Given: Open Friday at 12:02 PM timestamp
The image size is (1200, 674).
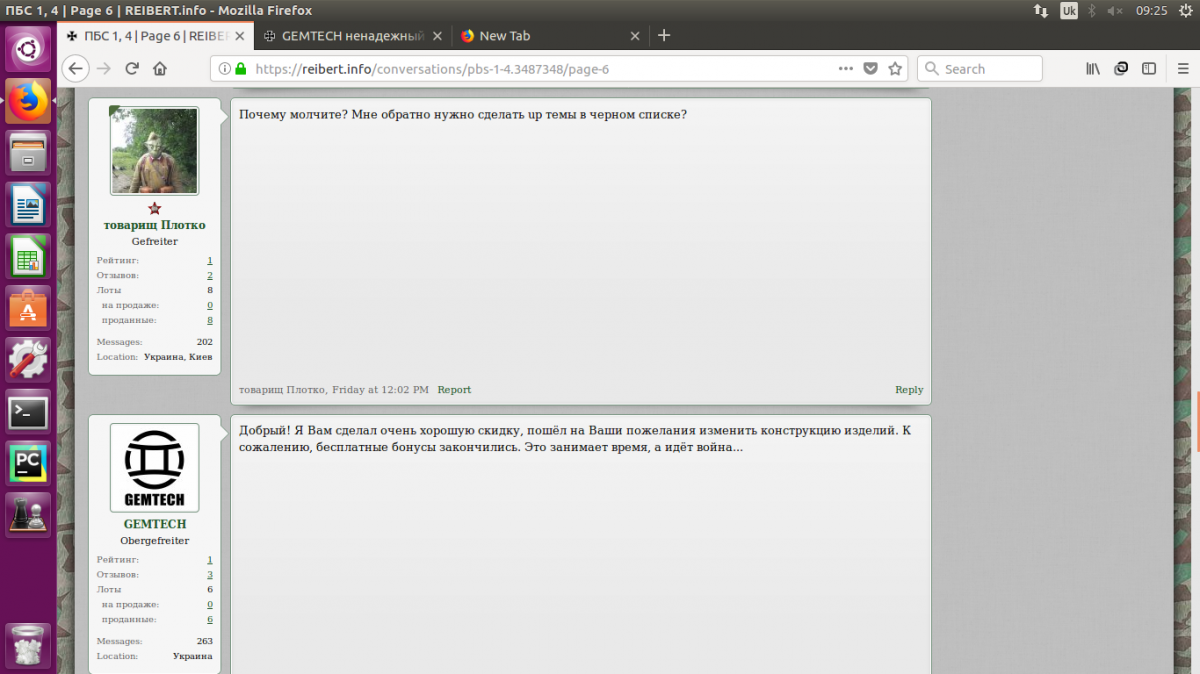Looking at the screenshot, I should [380, 390].
